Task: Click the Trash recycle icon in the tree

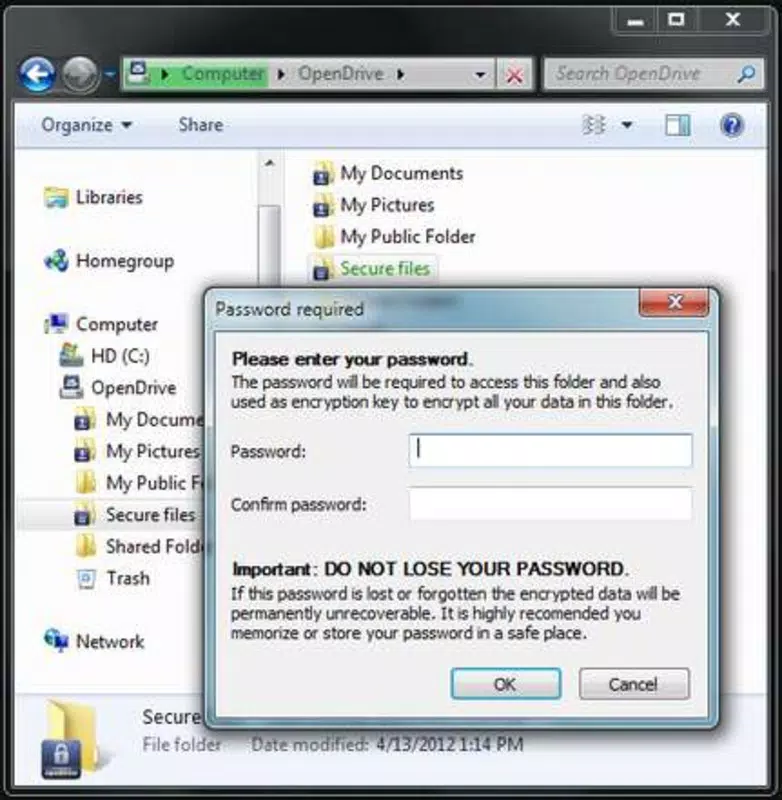Action: coord(86,580)
